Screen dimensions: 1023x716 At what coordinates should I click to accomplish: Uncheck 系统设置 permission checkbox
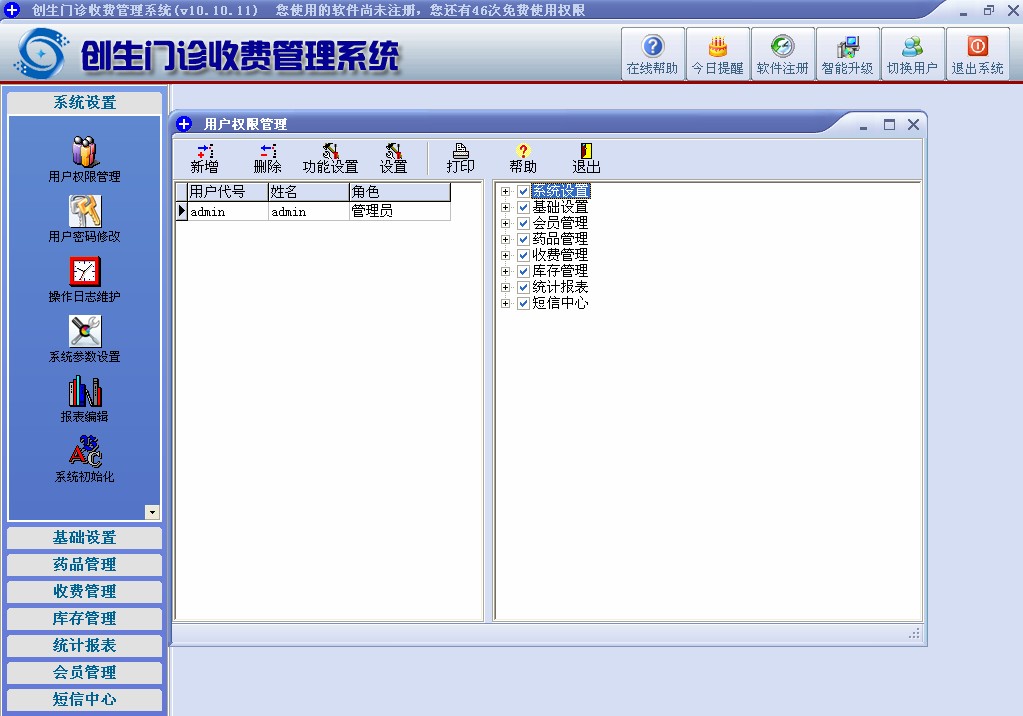coord(523,191)
